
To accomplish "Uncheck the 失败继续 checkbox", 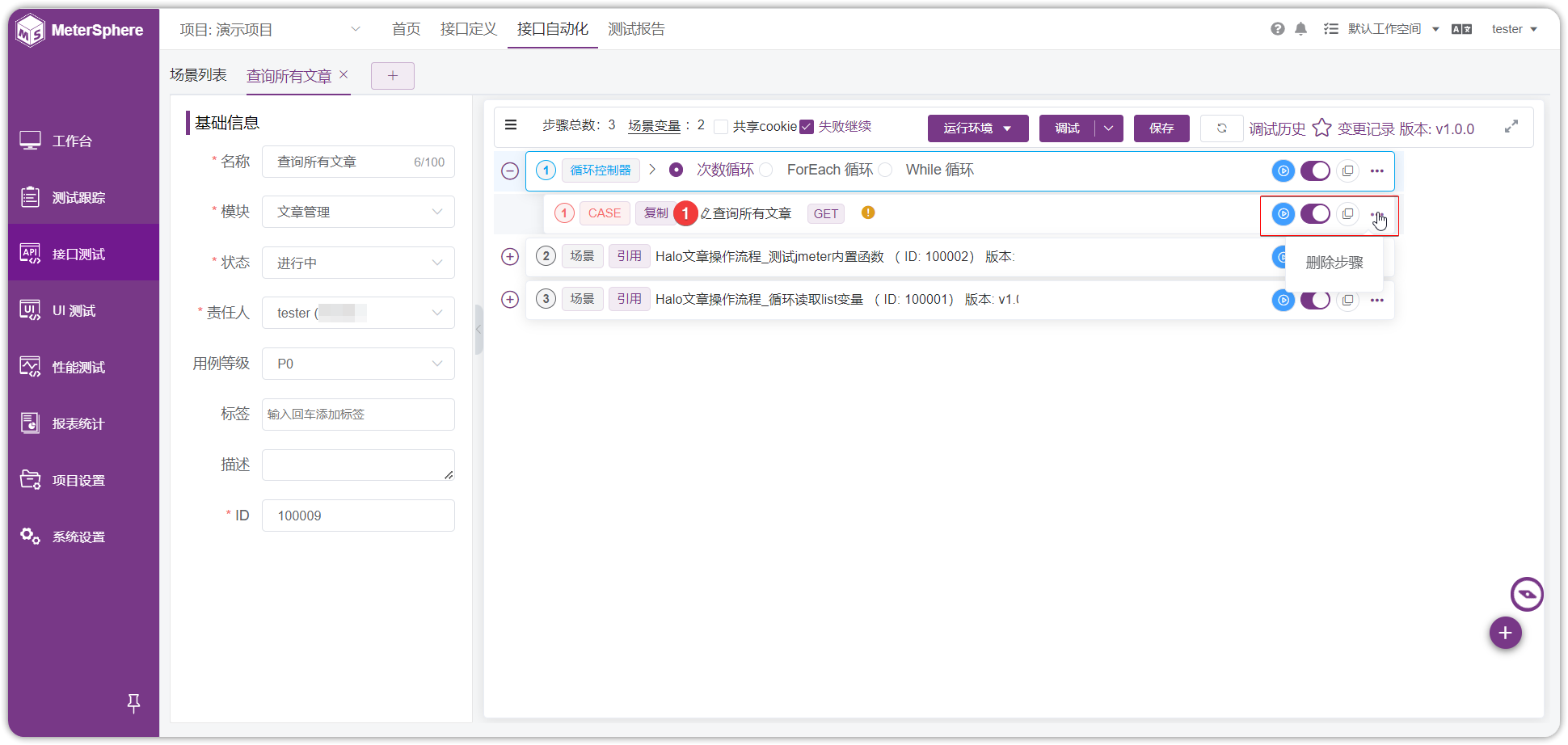I will pyautogui.click(x=806, y=126).
